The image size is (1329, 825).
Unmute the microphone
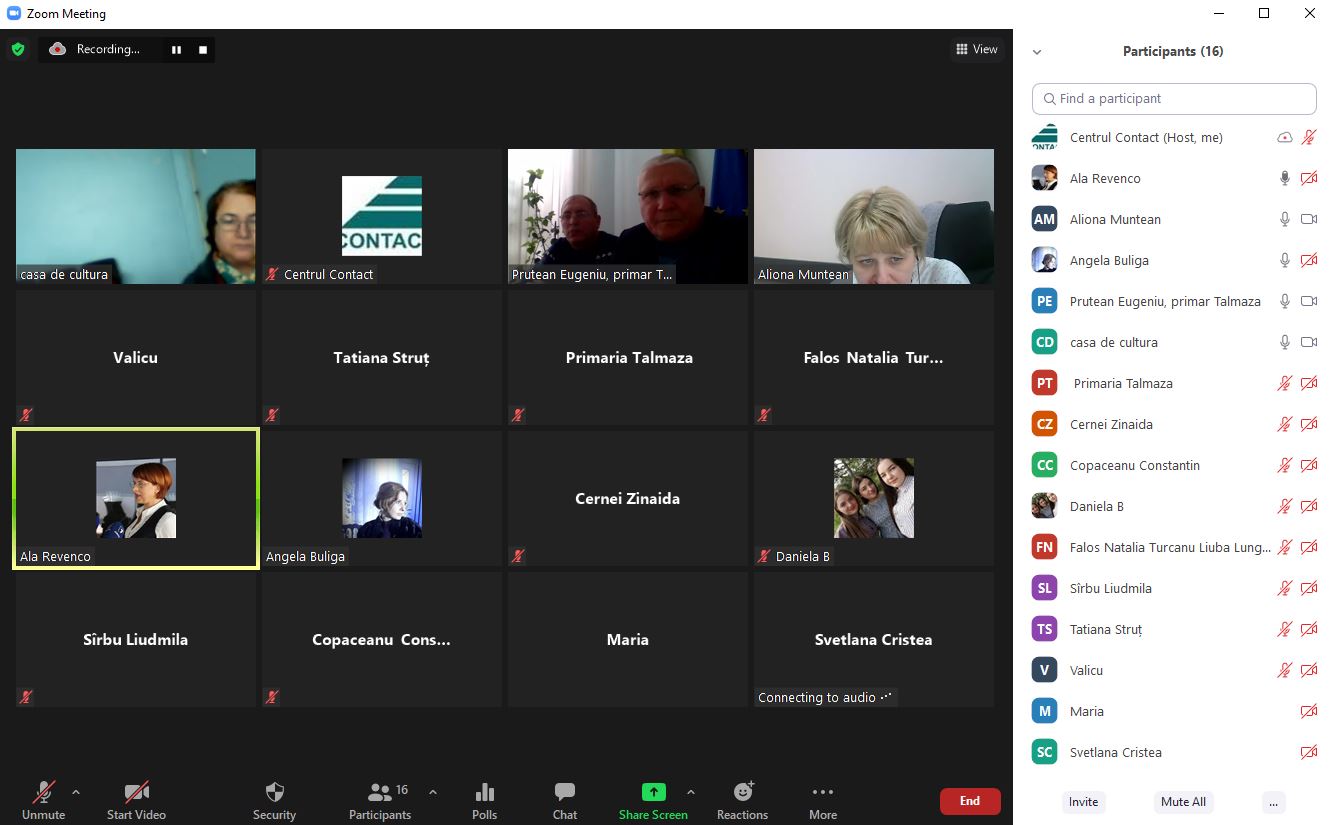point(44,801)
